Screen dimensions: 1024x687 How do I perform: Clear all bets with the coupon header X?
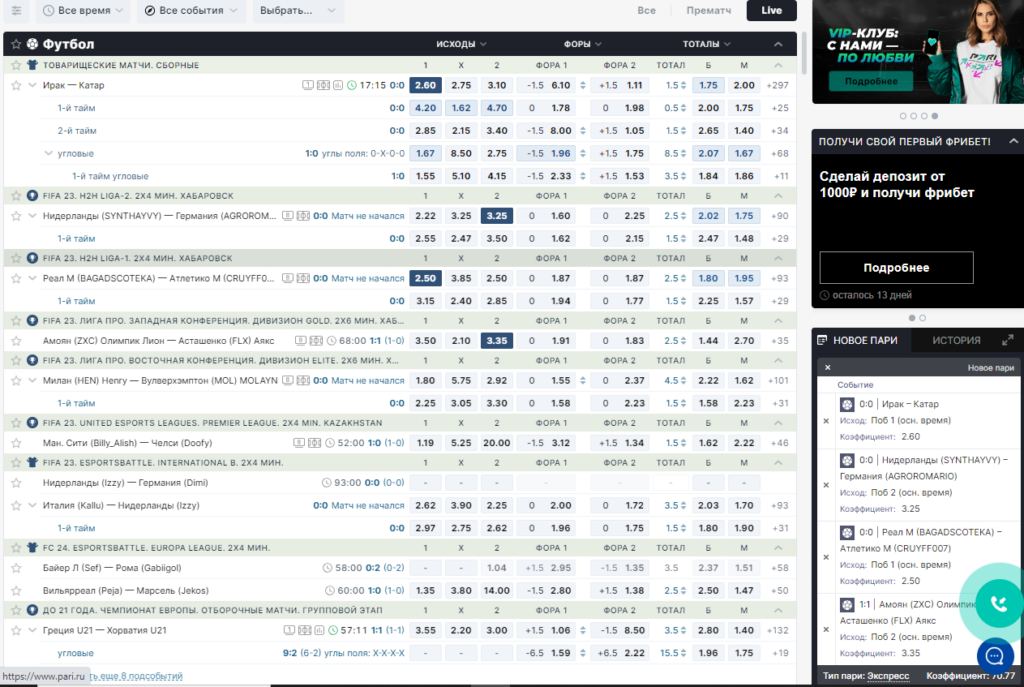click(x=827, y=368)
